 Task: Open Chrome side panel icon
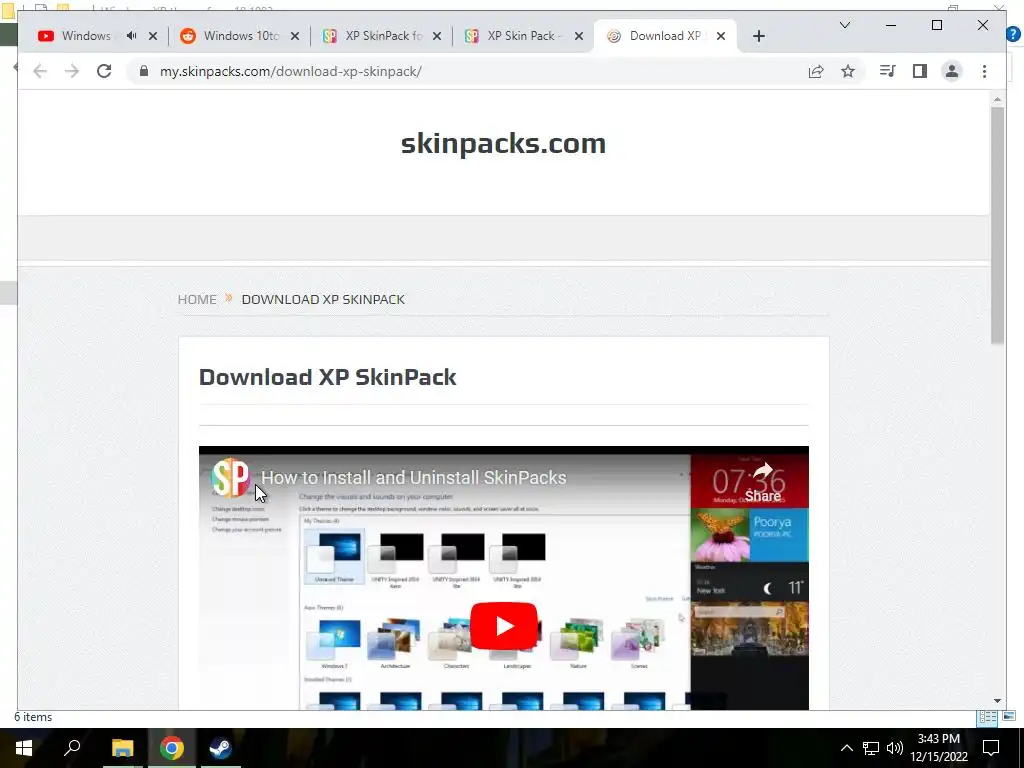(920, 71)
